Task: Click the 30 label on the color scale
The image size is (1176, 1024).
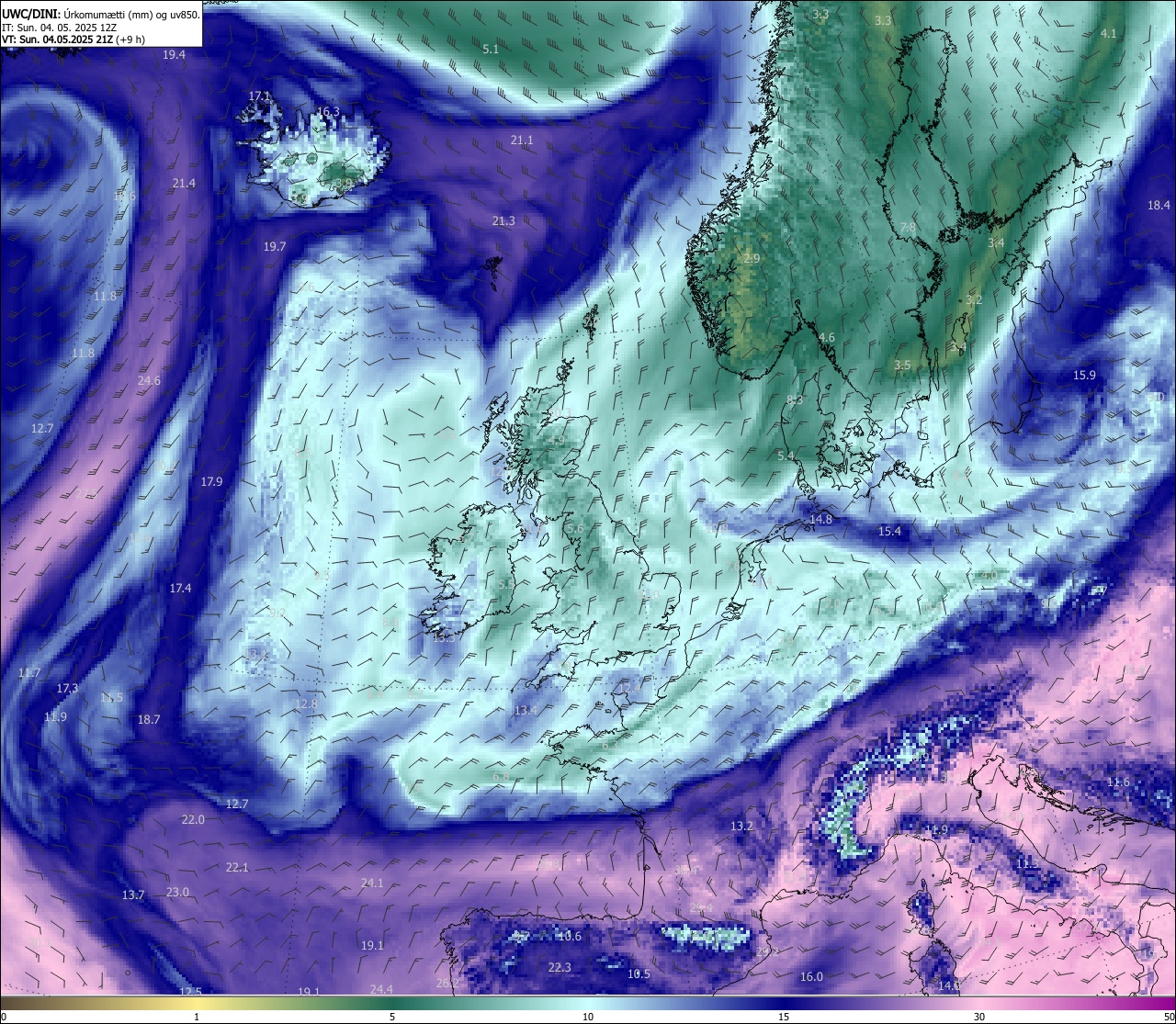Action: pos(979,1017)
